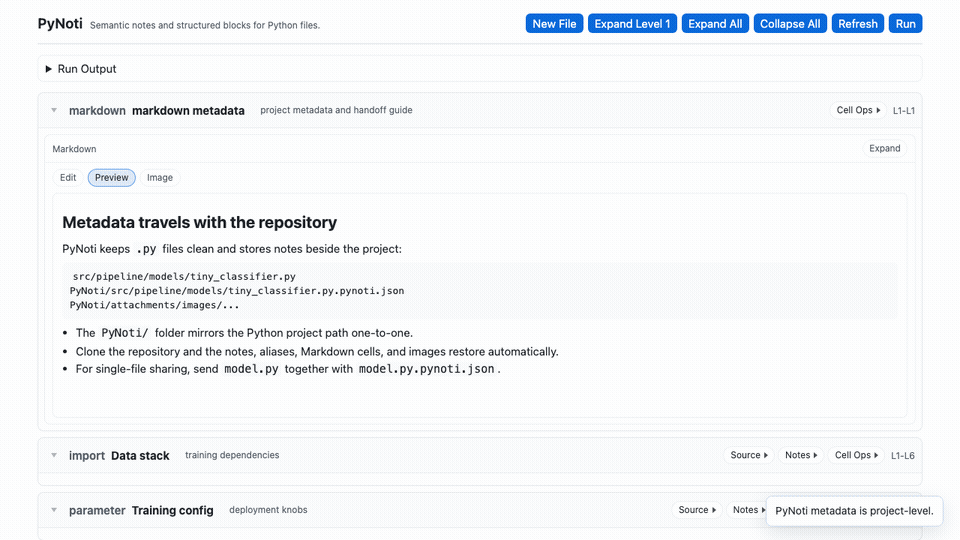Click the Collapse All button
960x540 pixels.
(x=790, y=24)
